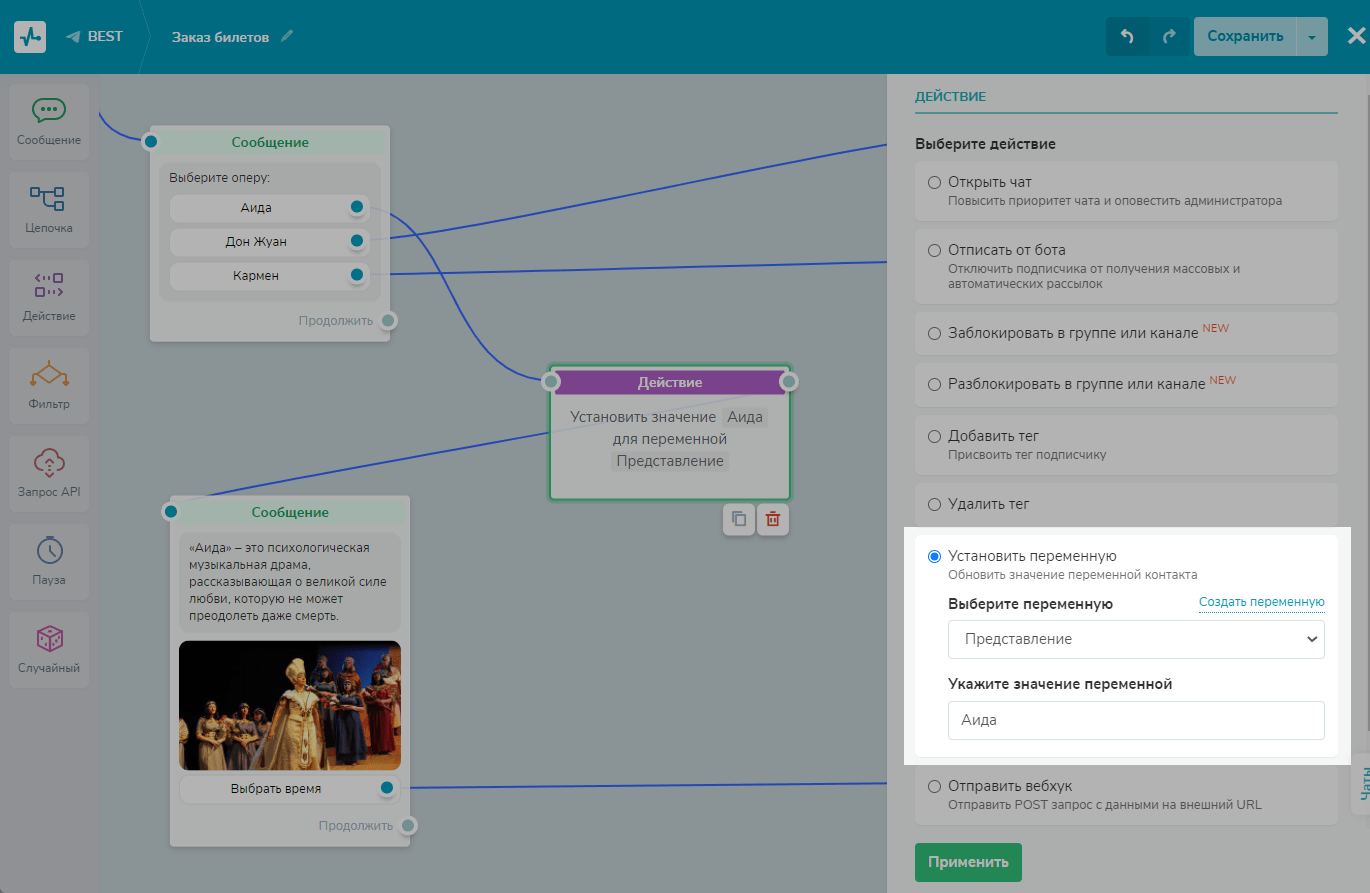Insert an API request (Запрос API) block
The width and height of the screenshot is (1370, 893).
tap(49, 472)
